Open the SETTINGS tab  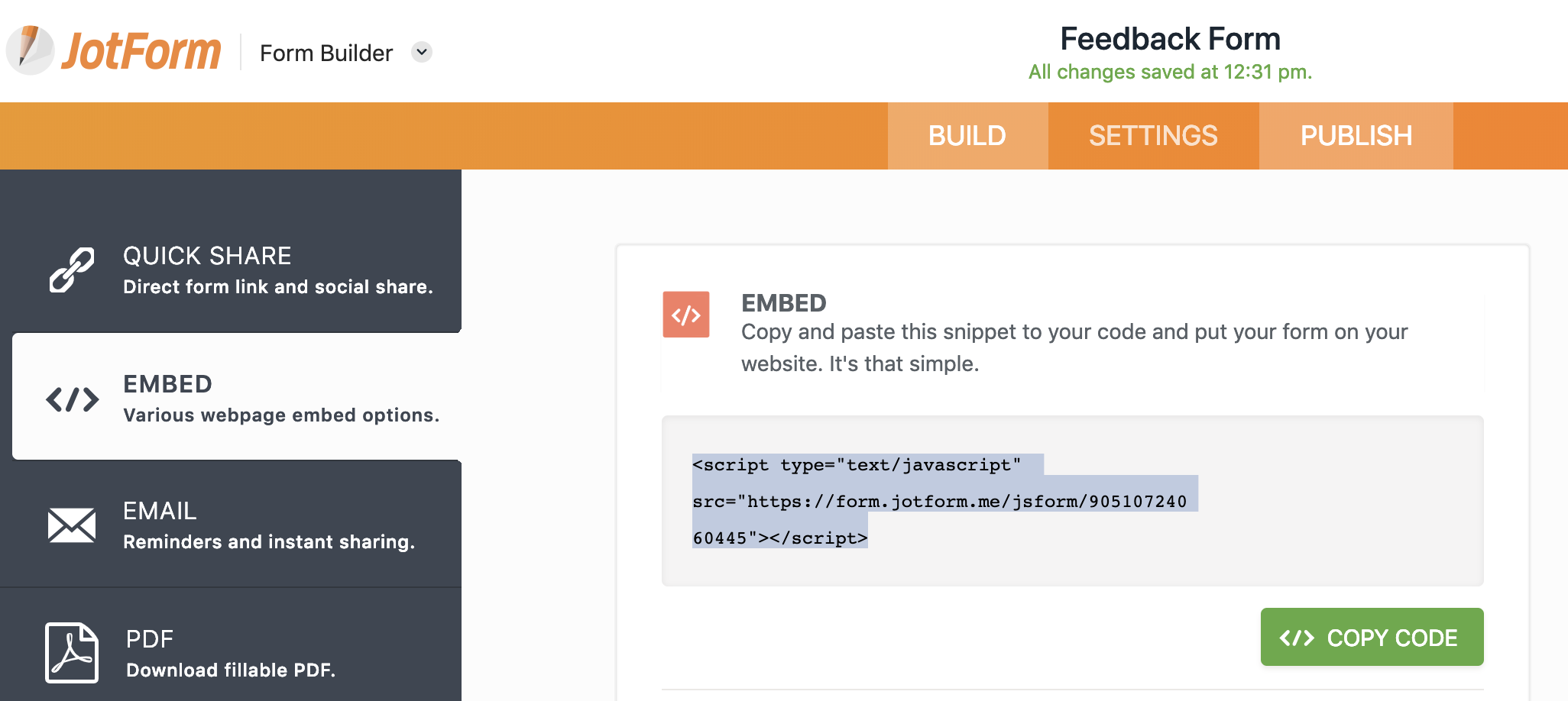1153,136
